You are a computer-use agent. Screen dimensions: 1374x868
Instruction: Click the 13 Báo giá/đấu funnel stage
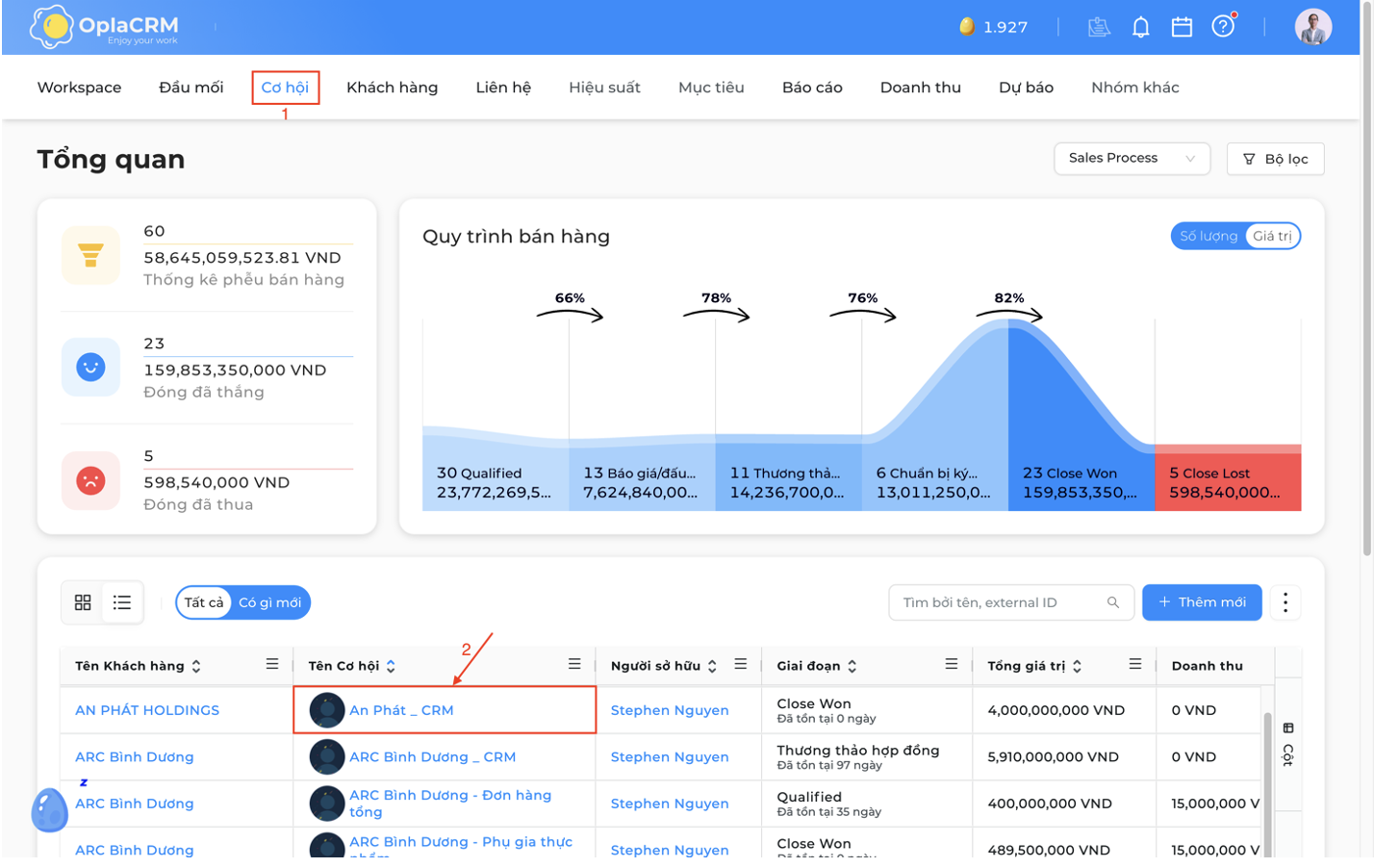coord(642,482)
